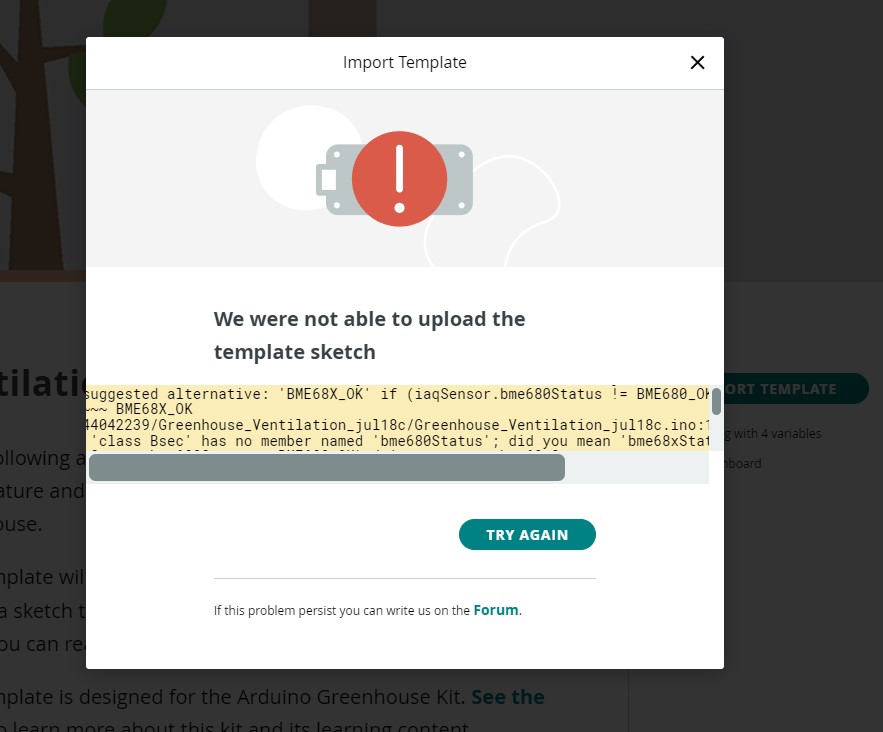Click the 'See the' link behind the dialog
This screenshot has height=732, width=883.
[x=507, y=697]
